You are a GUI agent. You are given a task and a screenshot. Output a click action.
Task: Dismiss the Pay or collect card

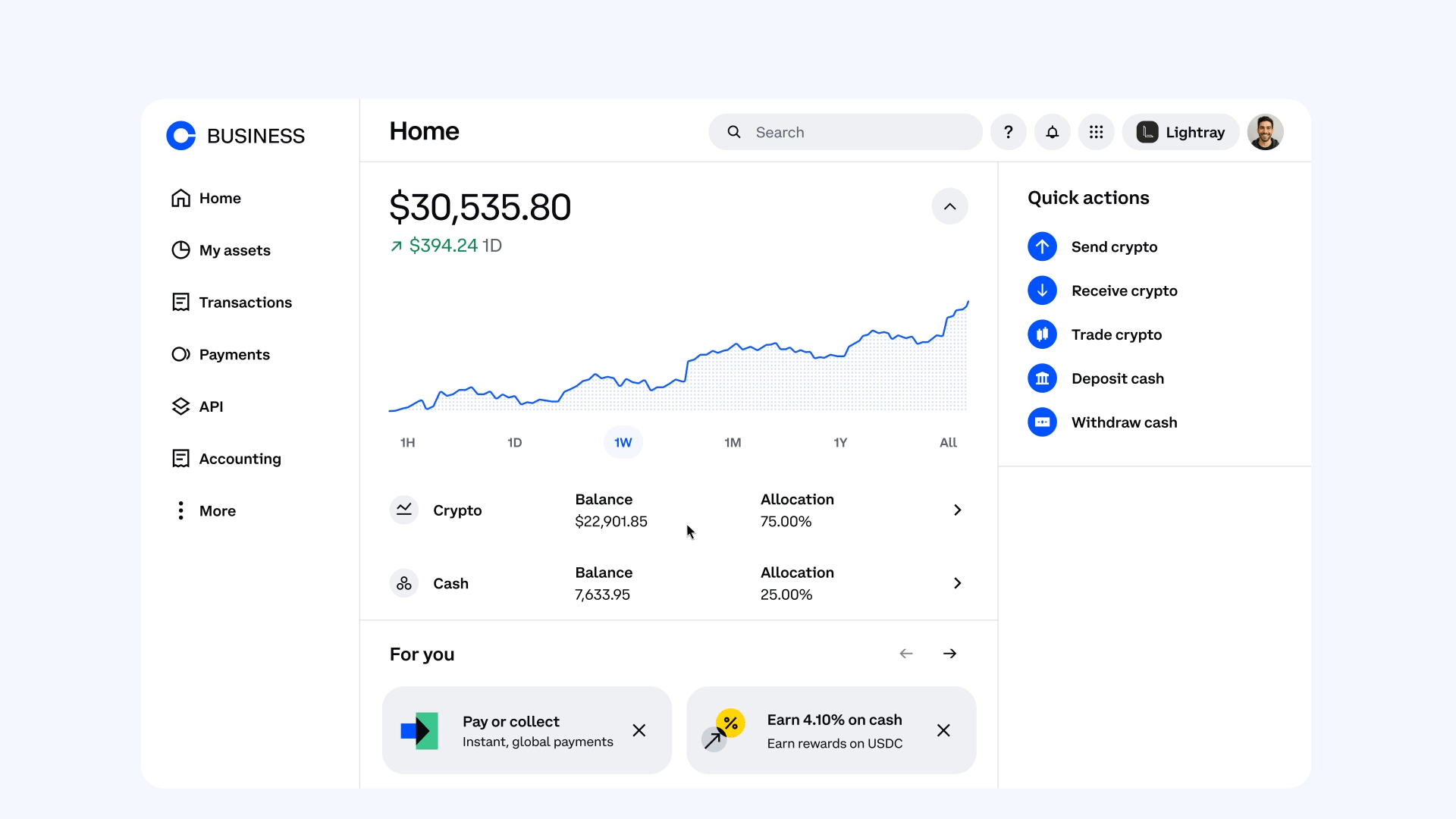pyautogui.click(x=639, y=730)
